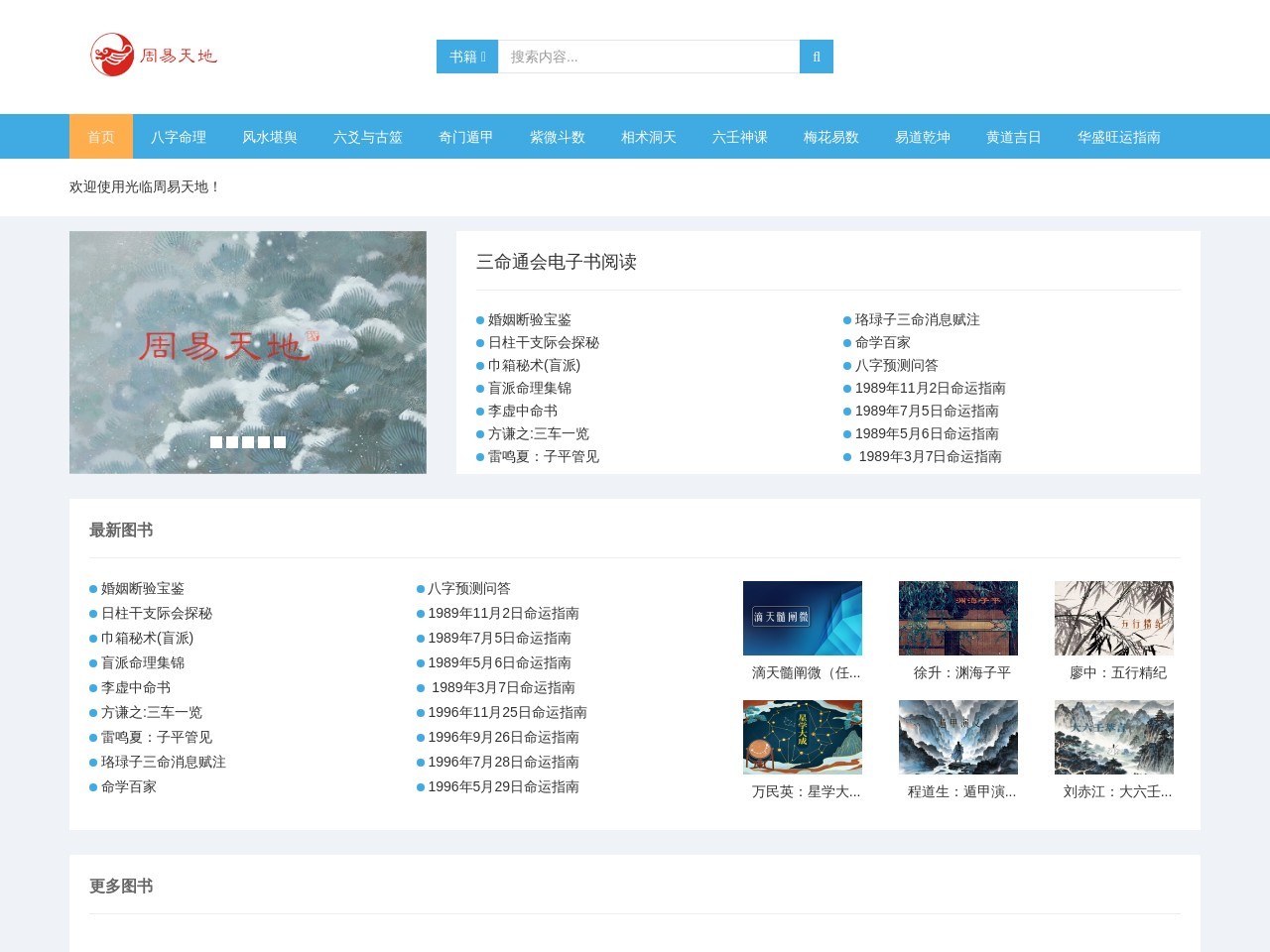Viewport: 1270px width, 952px height.
Task: View the 廖中：五行精纪 bamboo cover
Action: click(x=1113, y=618)
